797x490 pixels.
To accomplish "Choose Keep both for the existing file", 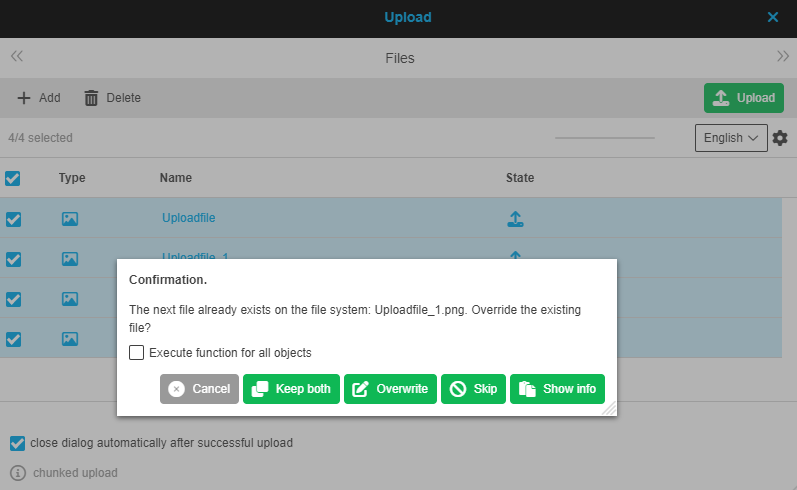I will 291,389.
